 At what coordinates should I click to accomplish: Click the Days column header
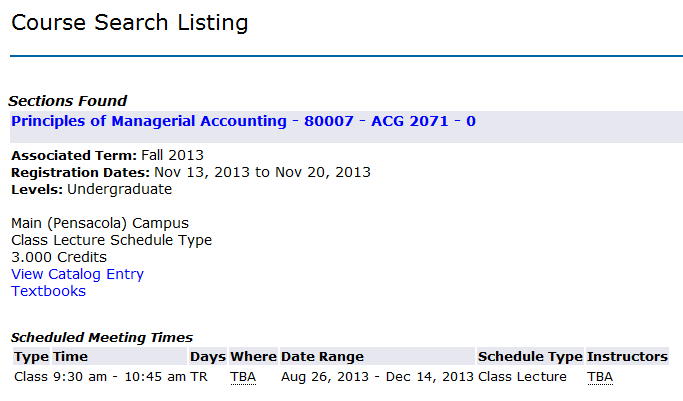[208, 357]
